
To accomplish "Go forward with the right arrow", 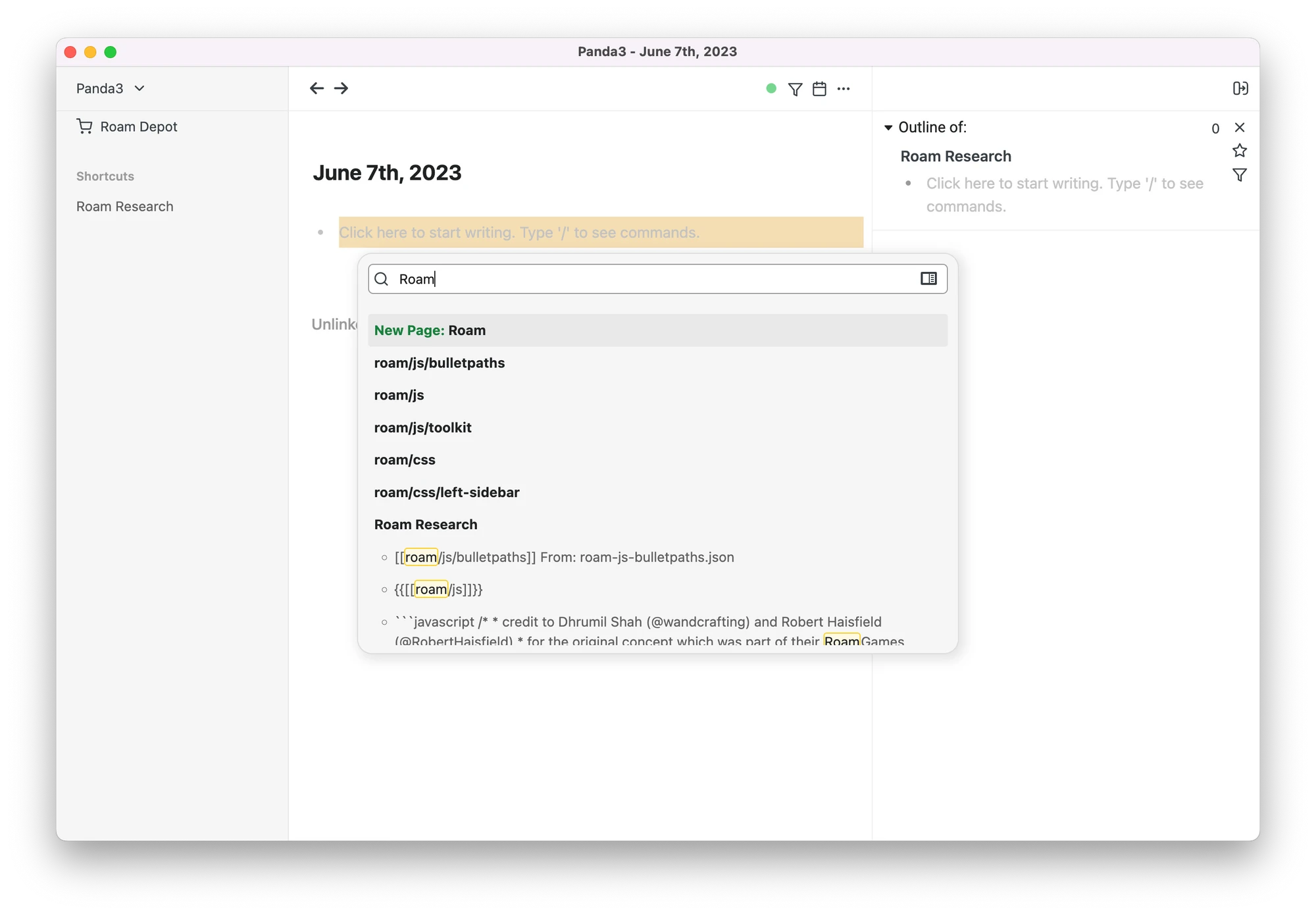I will [x=341, y=88].
